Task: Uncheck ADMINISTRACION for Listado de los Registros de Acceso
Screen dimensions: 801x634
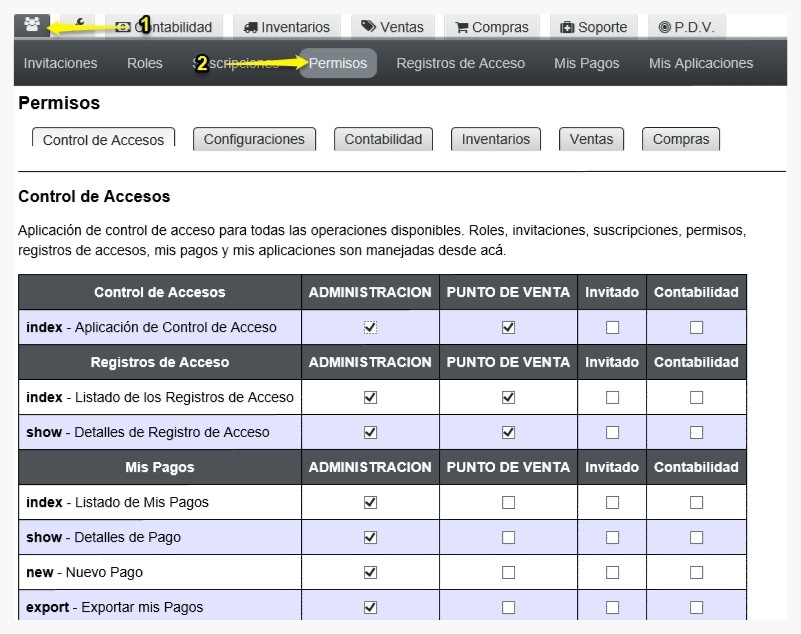Action: point(370,397)
